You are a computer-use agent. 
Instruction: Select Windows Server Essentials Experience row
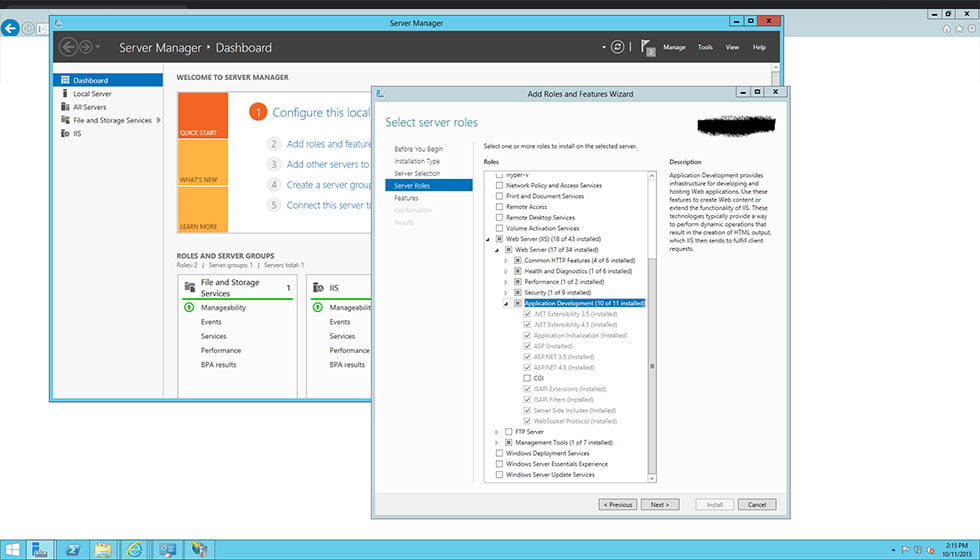[557, 464]
